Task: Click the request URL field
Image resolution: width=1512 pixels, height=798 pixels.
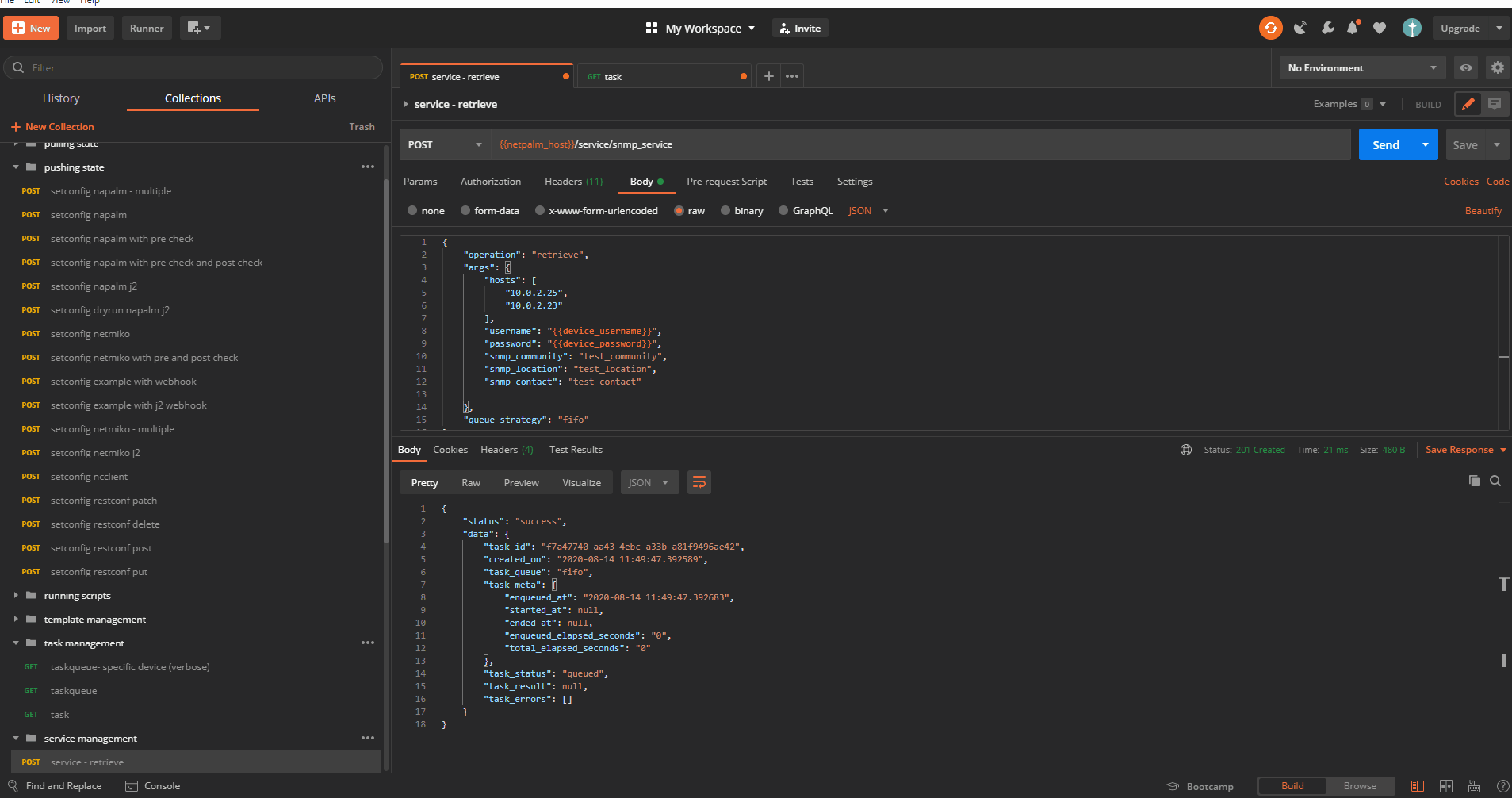Action: click(x=920, y=144)
